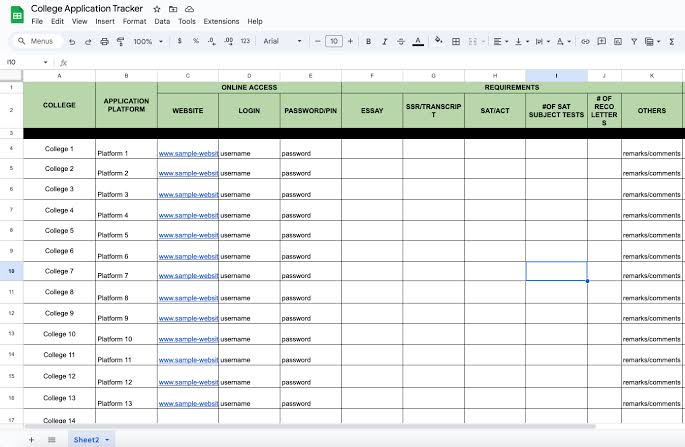Open the Help menu
Image resolution: width=685 pixels, height=447 pixels.
point(255,21)
